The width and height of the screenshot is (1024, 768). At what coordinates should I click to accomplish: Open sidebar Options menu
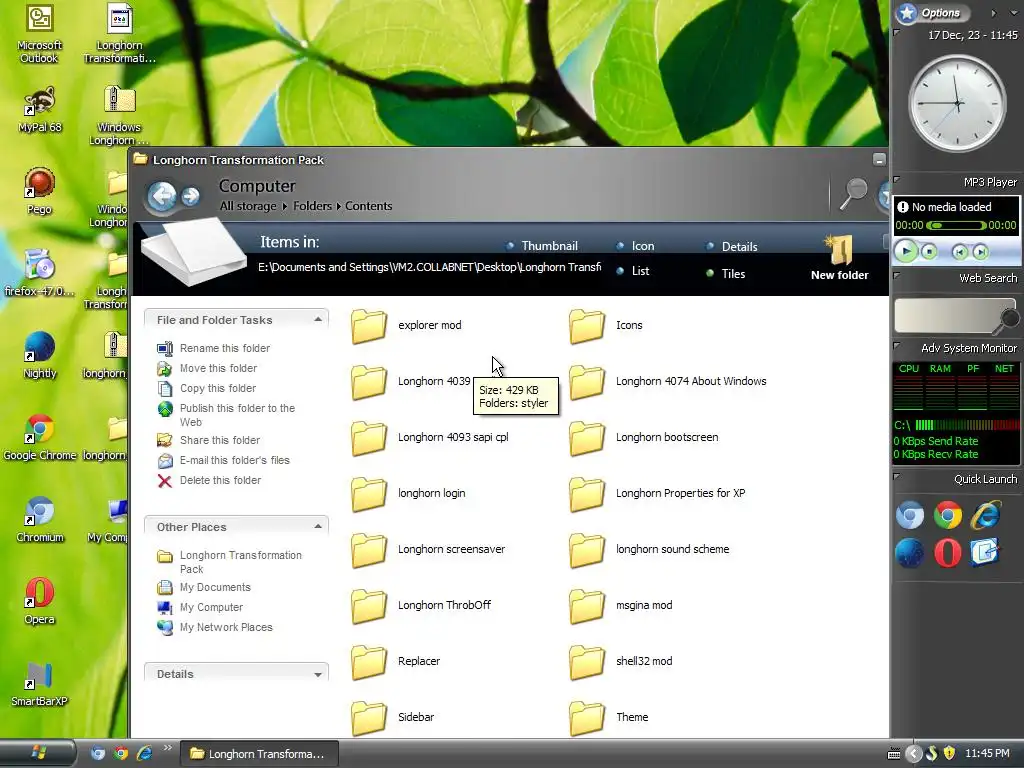[932, 12]
